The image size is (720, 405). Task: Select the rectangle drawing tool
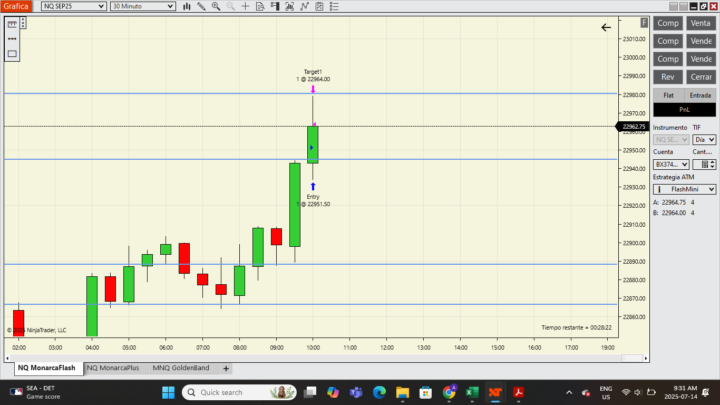(x=12, y=54)
